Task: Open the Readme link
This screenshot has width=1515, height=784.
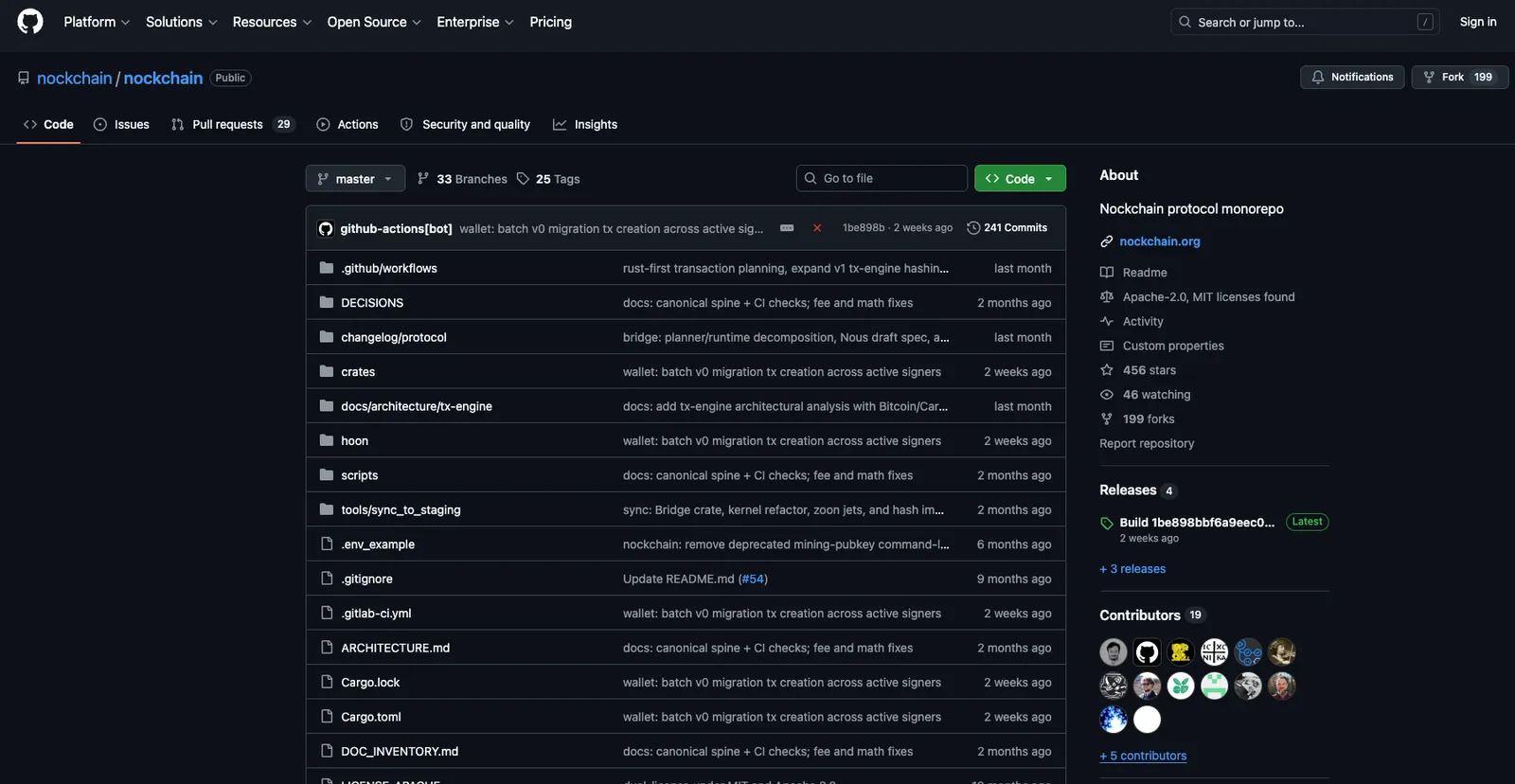Action: tap(1144, 273)
